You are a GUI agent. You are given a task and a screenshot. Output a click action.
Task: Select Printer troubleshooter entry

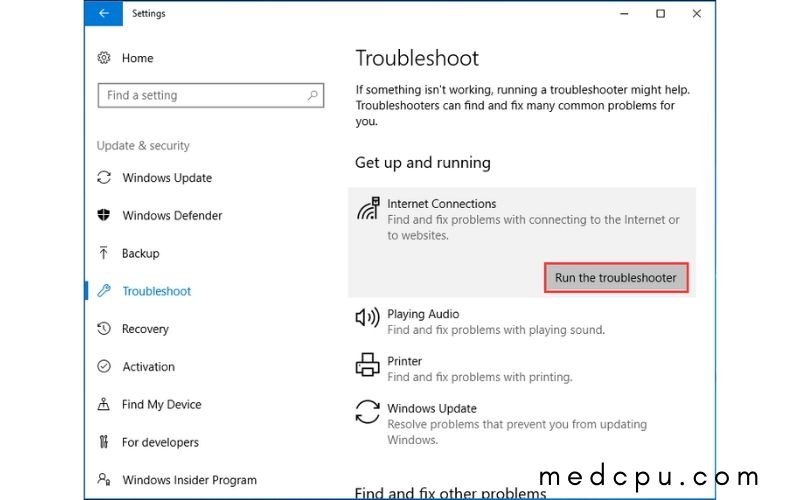[x=404, y=361]
